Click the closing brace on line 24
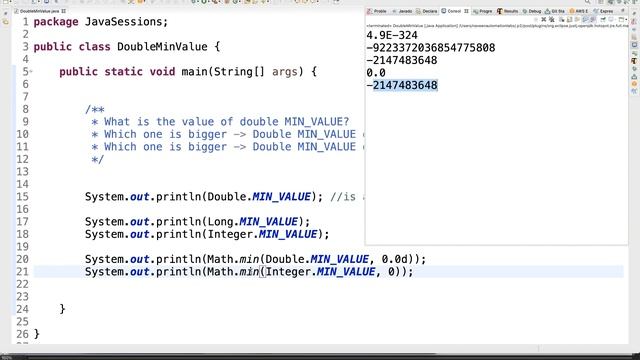The width and height of the screenshot is (640, 360). point(62,309)
